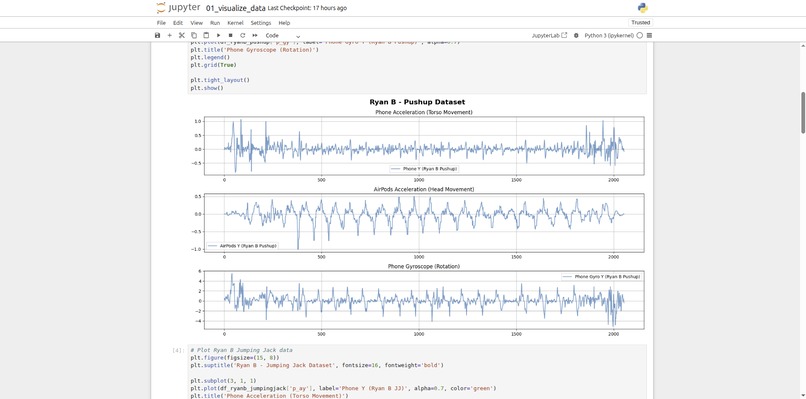The image size is (806, 399).
Task: Open the notebook in JupyterLab
Action: click(x=549, y=35)
